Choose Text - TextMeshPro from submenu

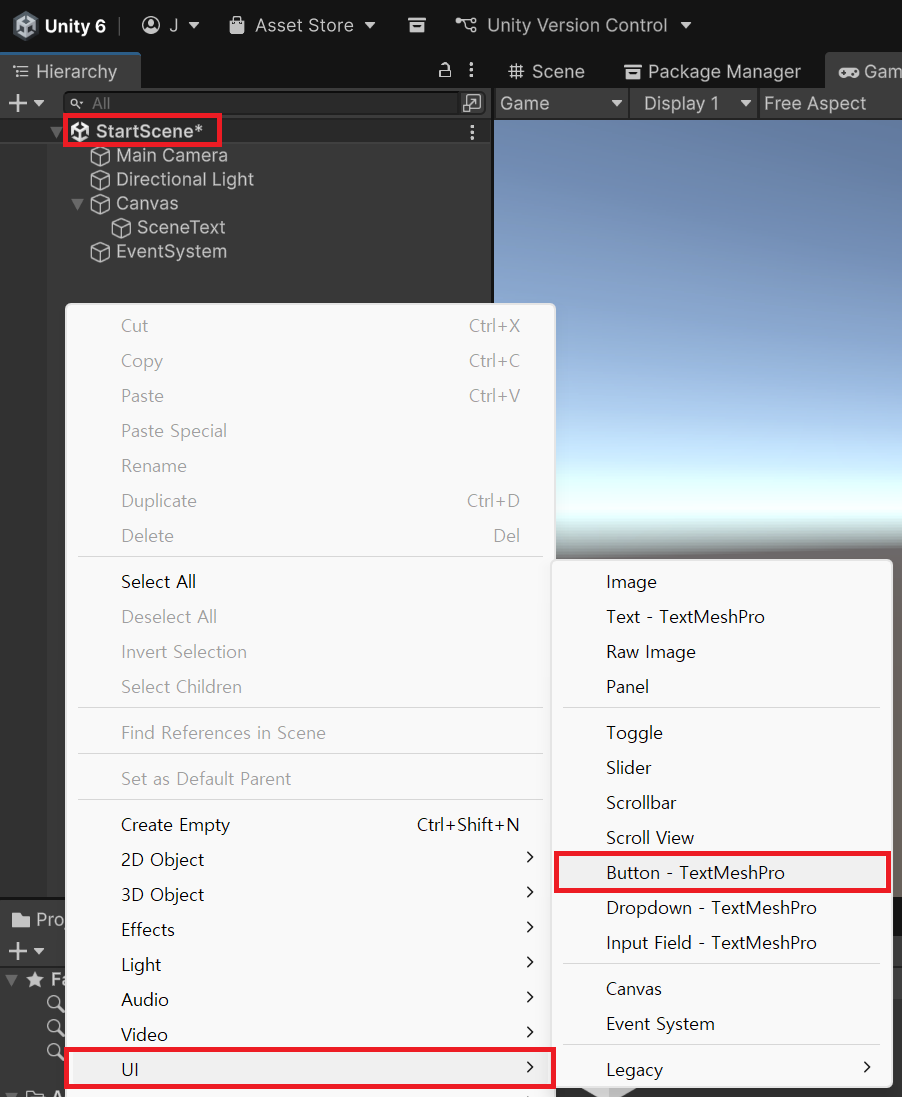(721, 617)
